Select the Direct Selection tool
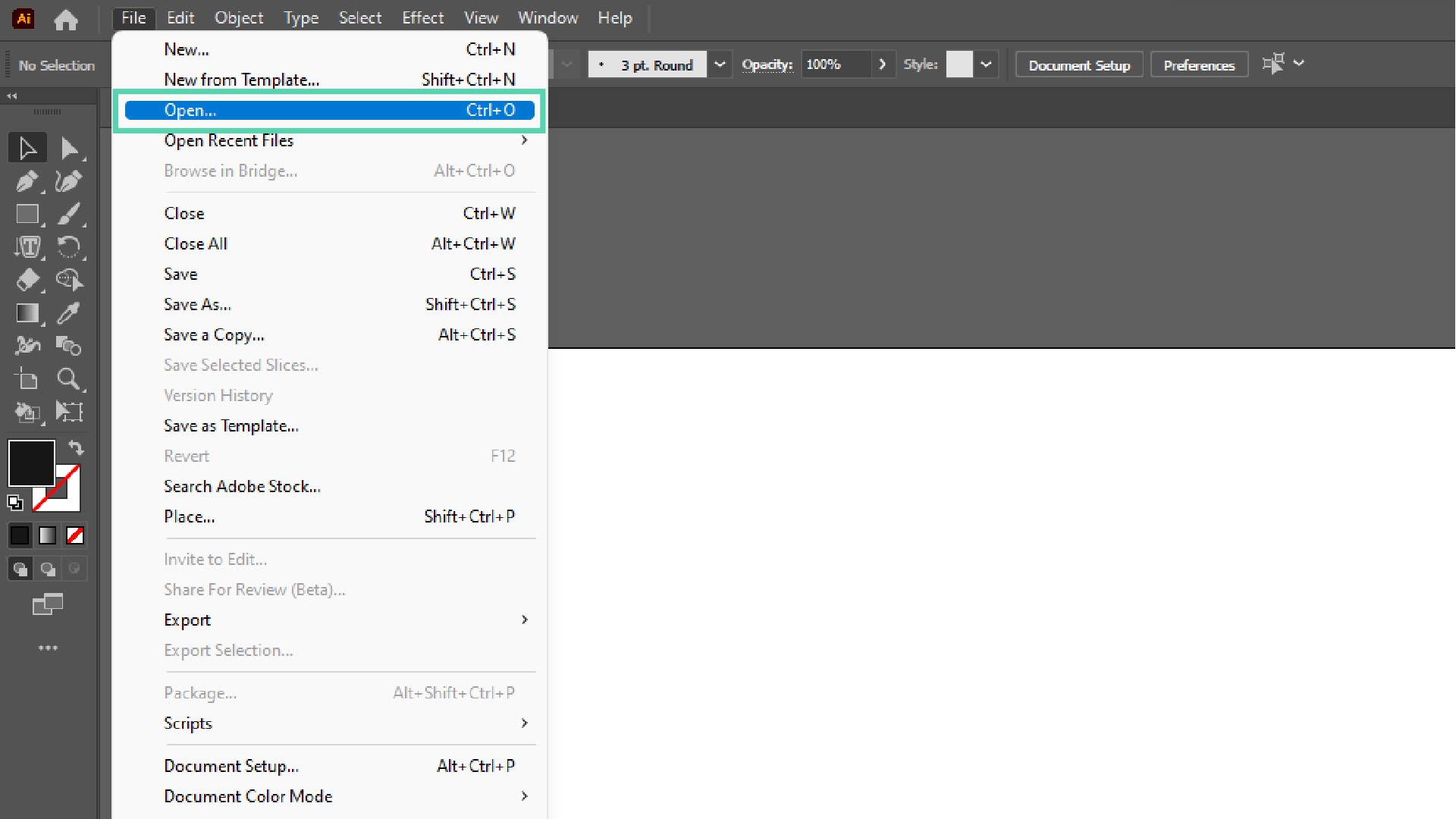This screenshot has height=819, width=1456. tap(68, 148)
